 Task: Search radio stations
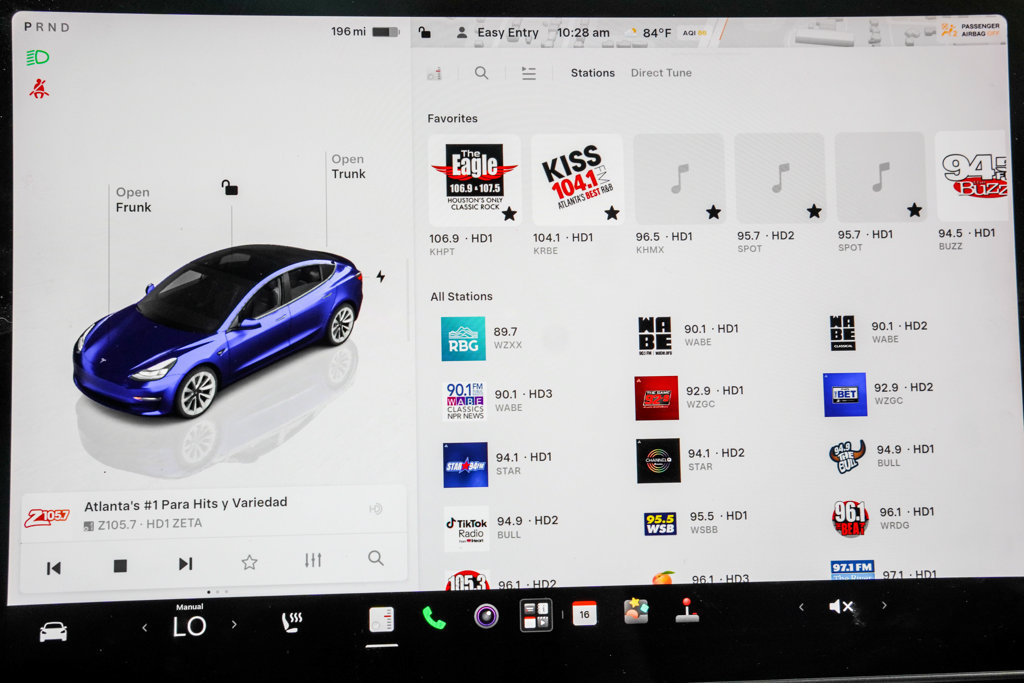tap(481, 73)
